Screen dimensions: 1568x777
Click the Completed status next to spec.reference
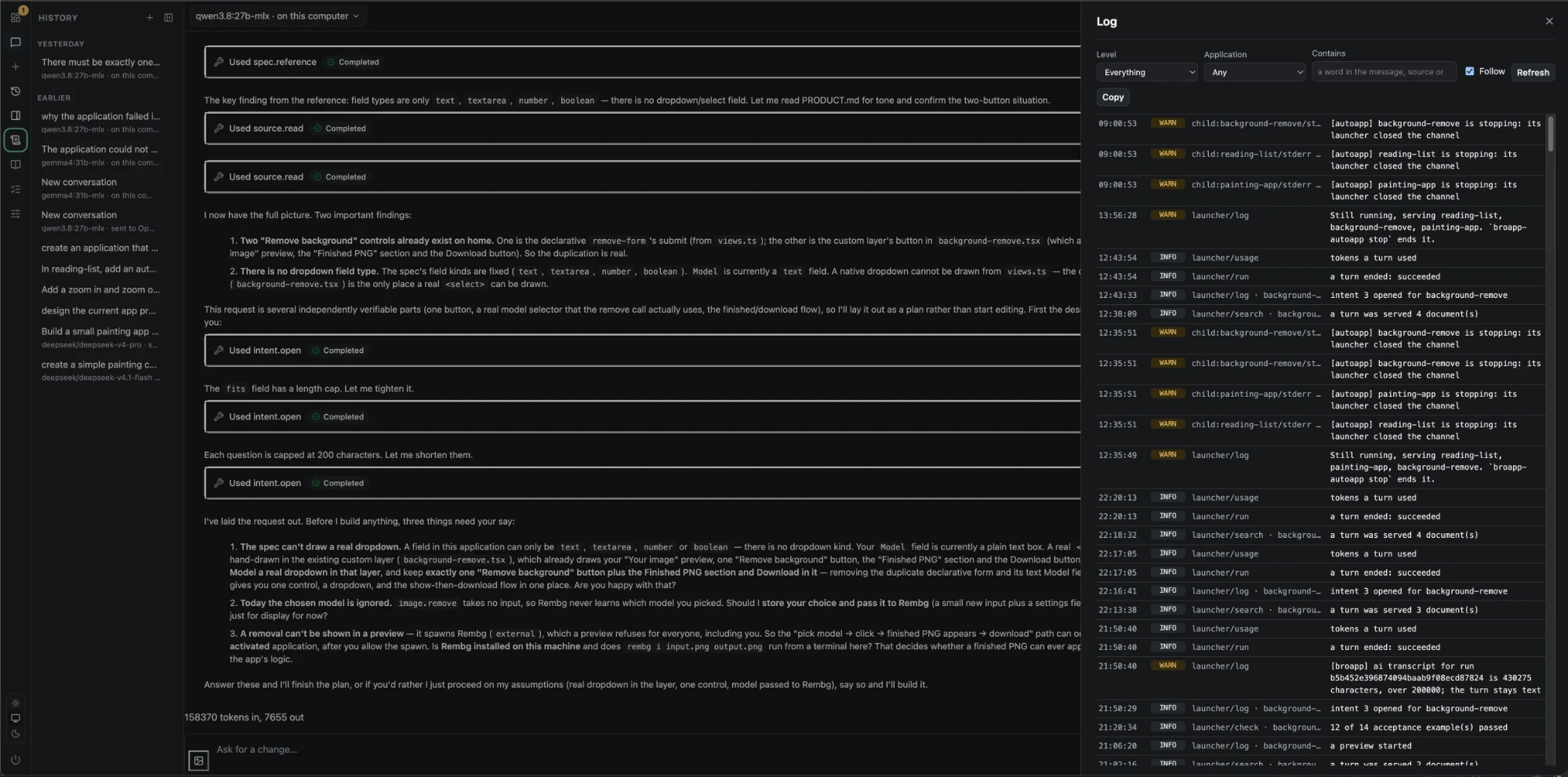pos(354,62)
